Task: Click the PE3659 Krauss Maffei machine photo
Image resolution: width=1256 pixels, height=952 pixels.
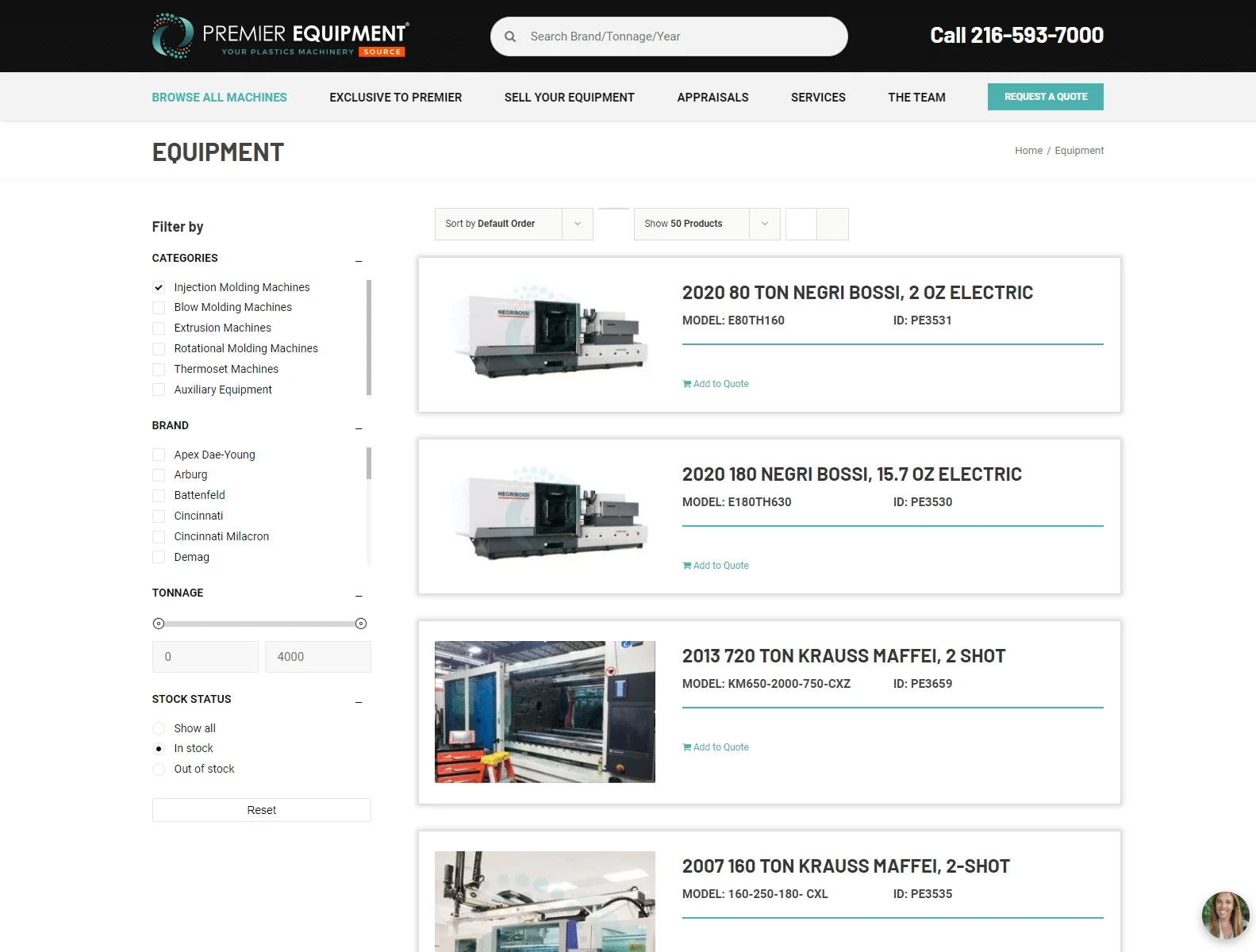Action: 545,712
